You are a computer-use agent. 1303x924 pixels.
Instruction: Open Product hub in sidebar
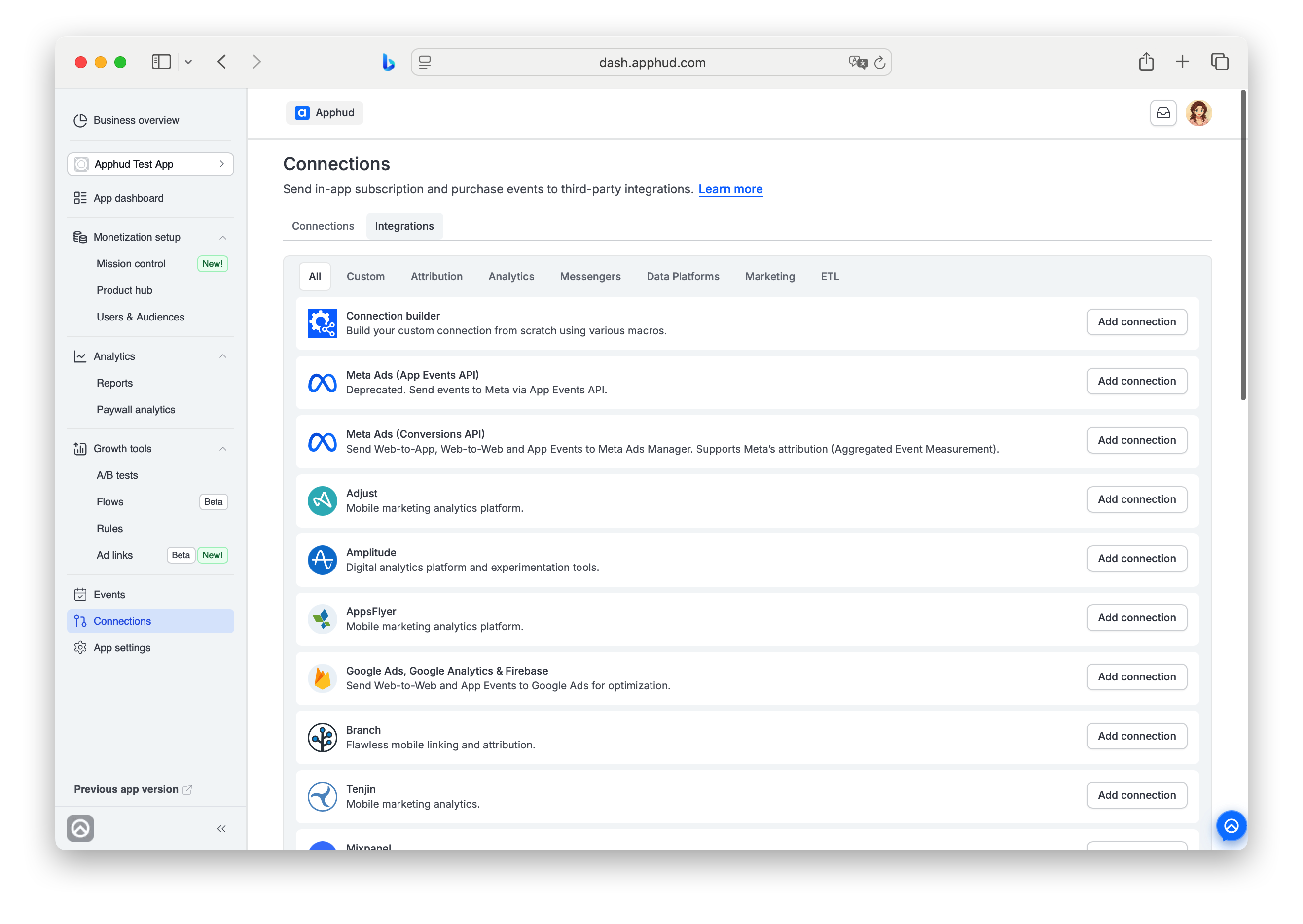click(125, 291)
